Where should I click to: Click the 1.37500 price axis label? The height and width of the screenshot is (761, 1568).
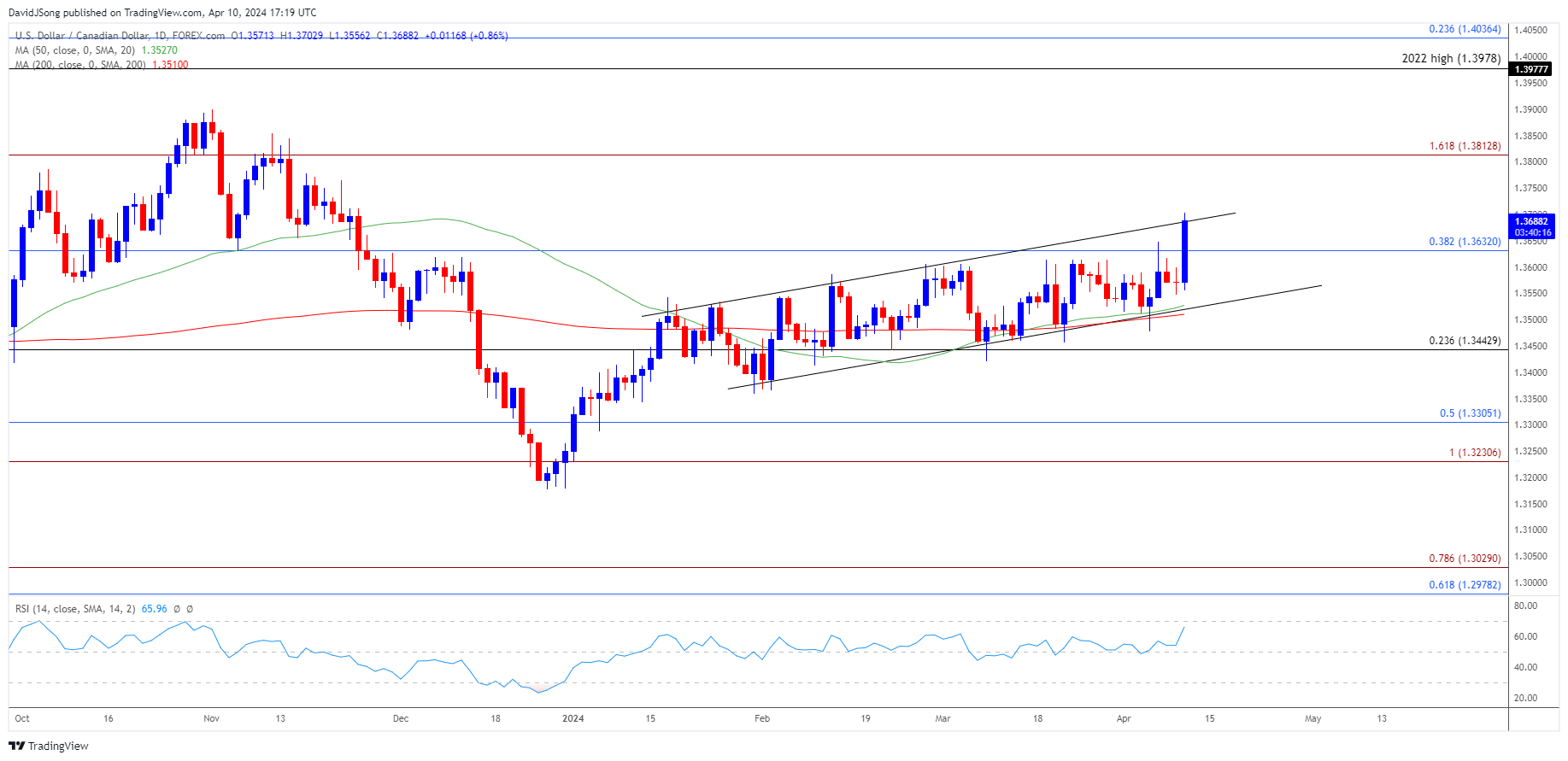(1530, 188)
